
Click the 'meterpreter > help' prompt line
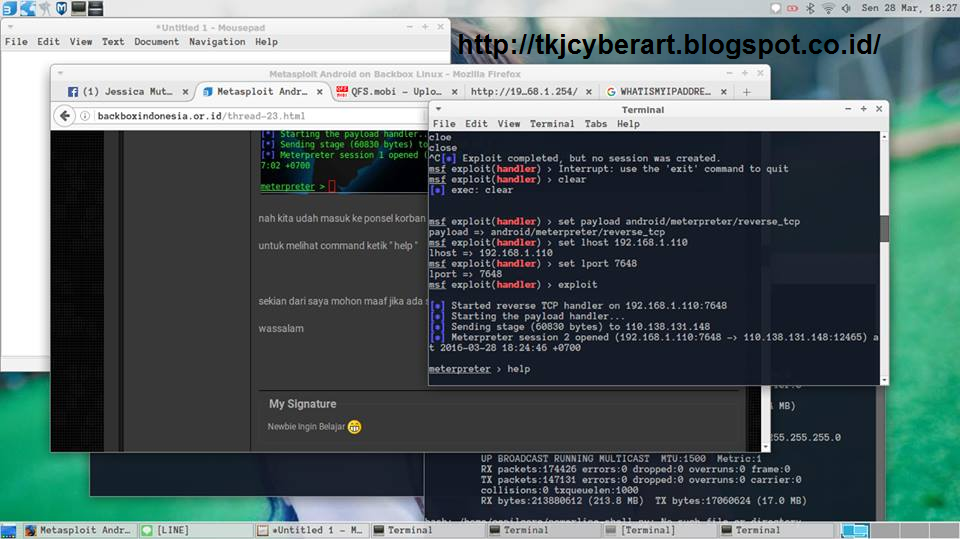(479, 369)
